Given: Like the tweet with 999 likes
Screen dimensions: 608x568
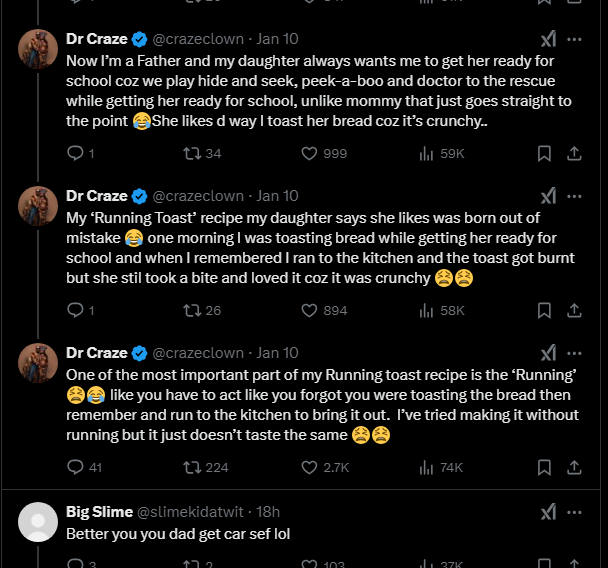Looking at the screenshot, I should click(x=309, y=153).
